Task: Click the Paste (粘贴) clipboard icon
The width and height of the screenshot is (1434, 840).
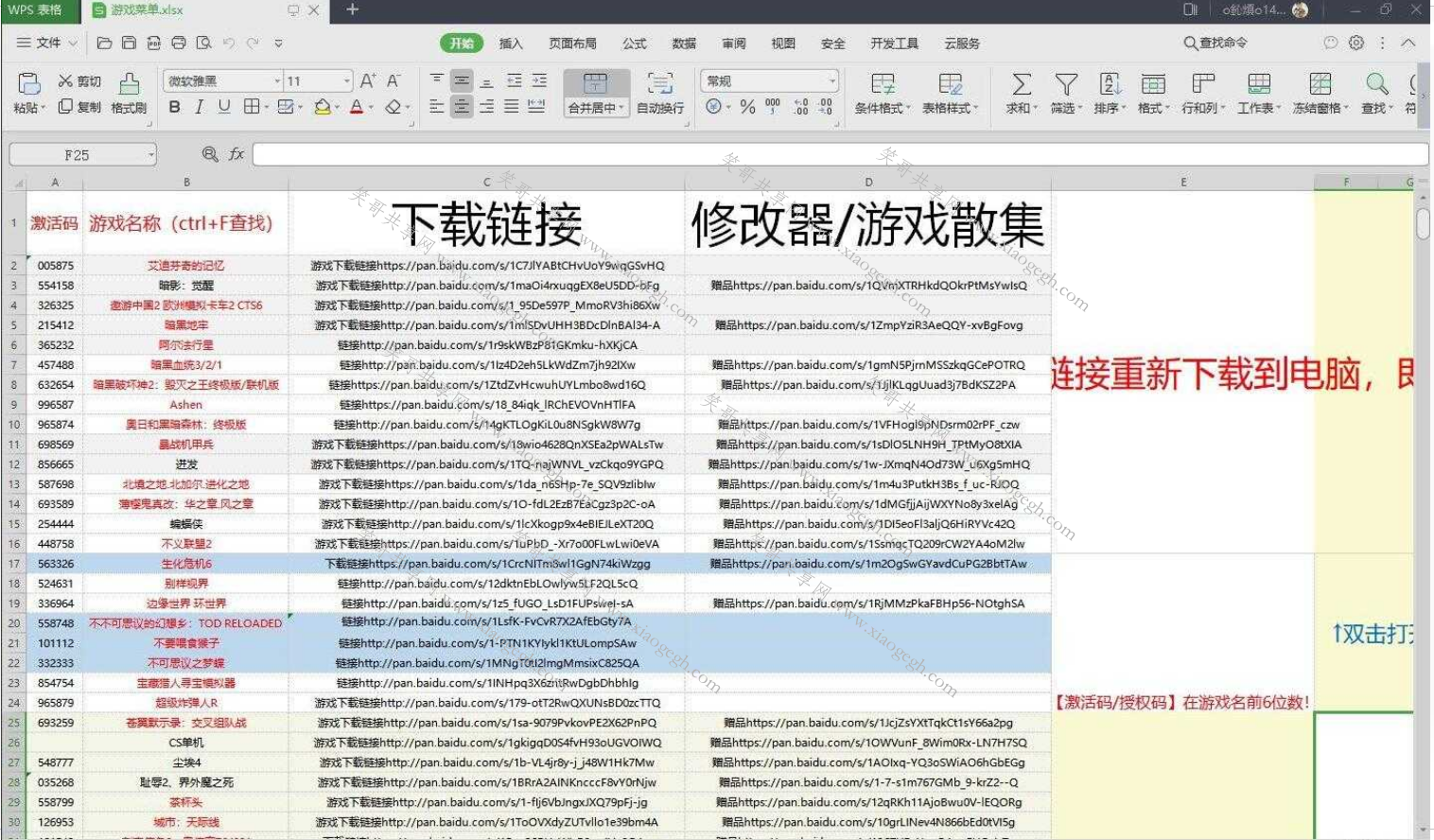Action: (x=28, y=83)
